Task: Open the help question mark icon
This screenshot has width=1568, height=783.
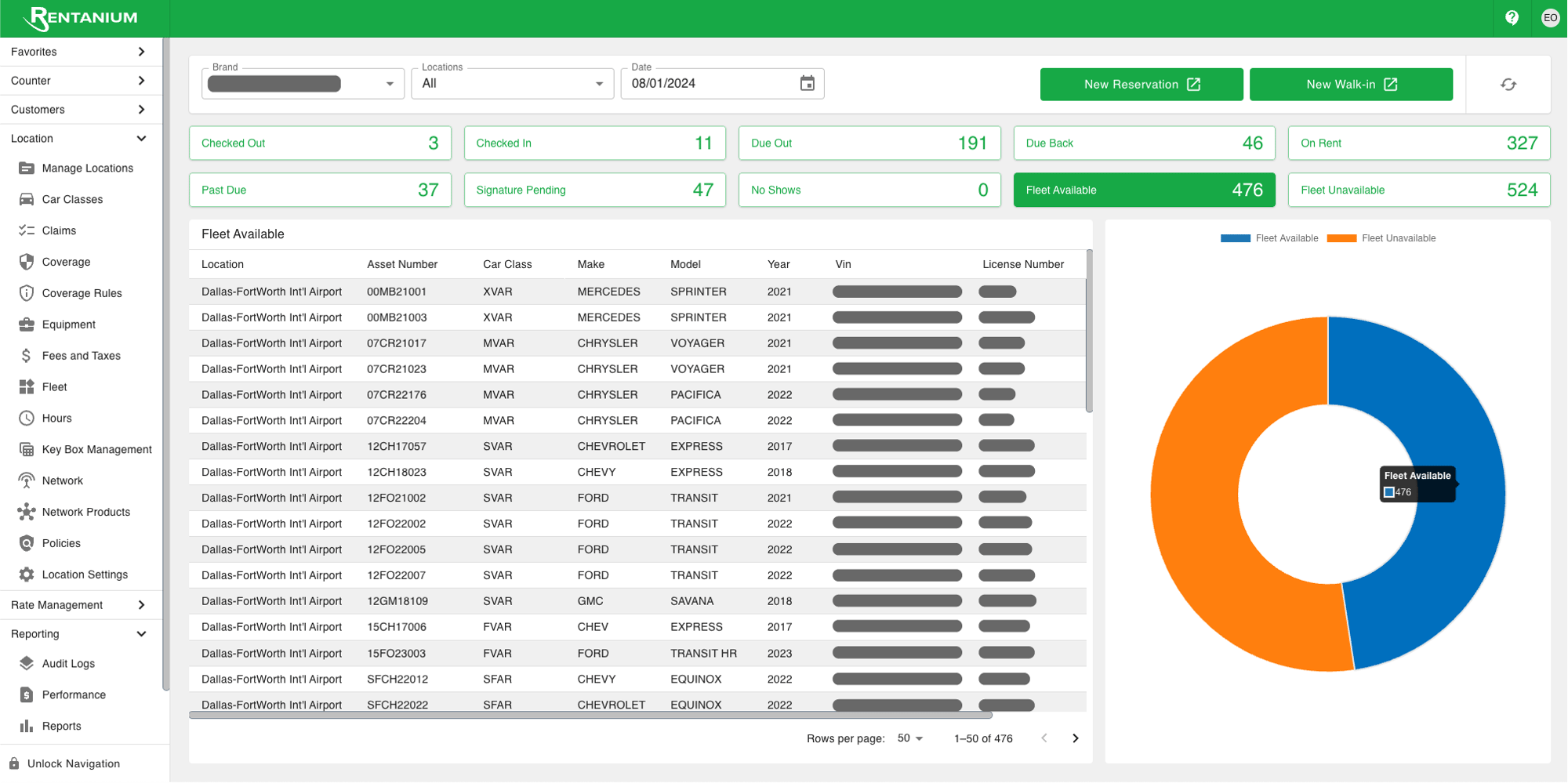Action: 1512,17
